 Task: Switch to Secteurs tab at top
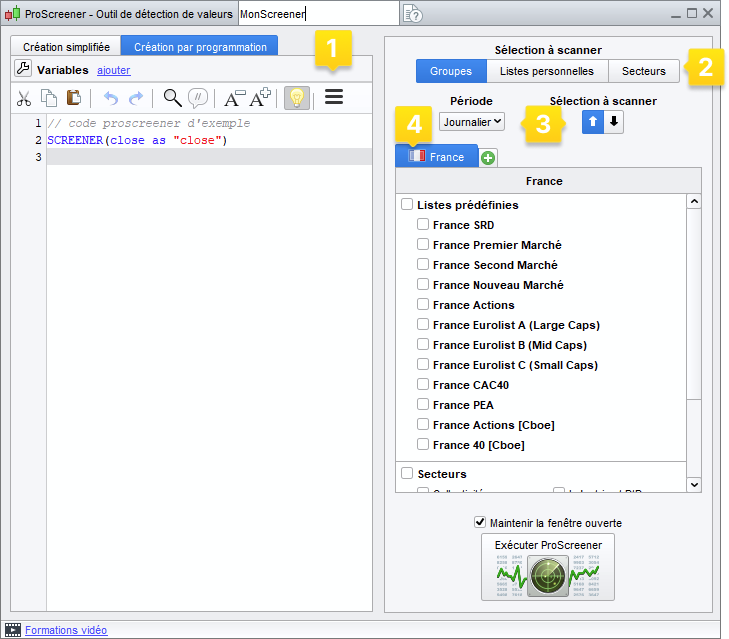643,71
